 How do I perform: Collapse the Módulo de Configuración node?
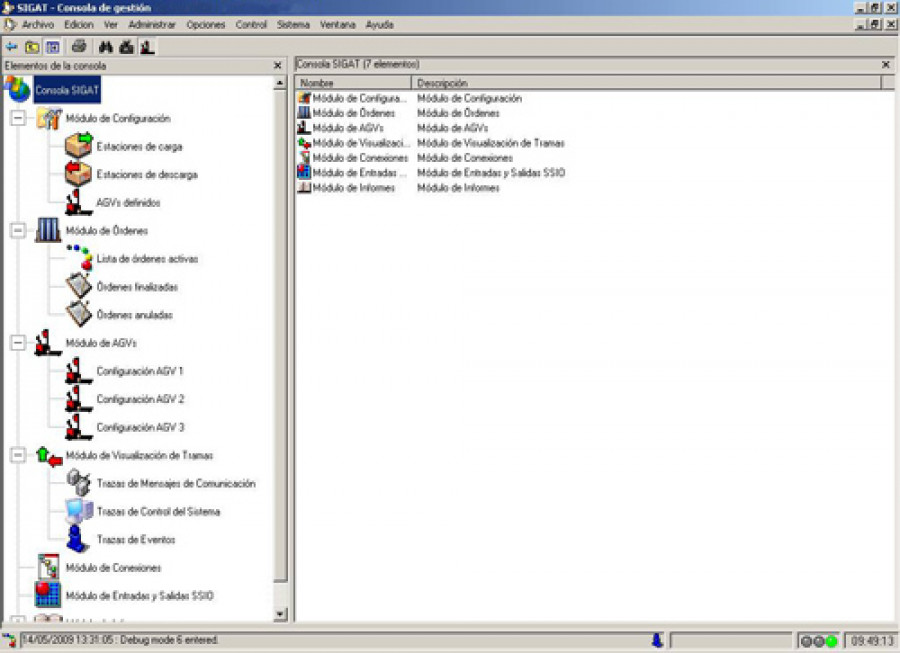[x=18, y=118]
